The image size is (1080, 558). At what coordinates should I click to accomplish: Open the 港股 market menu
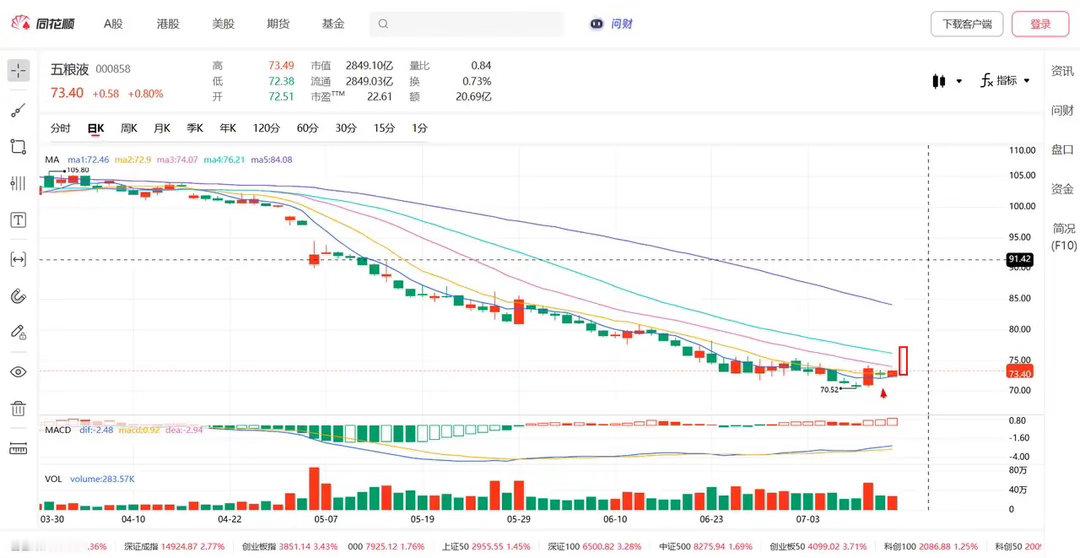[x=168, y=24]
